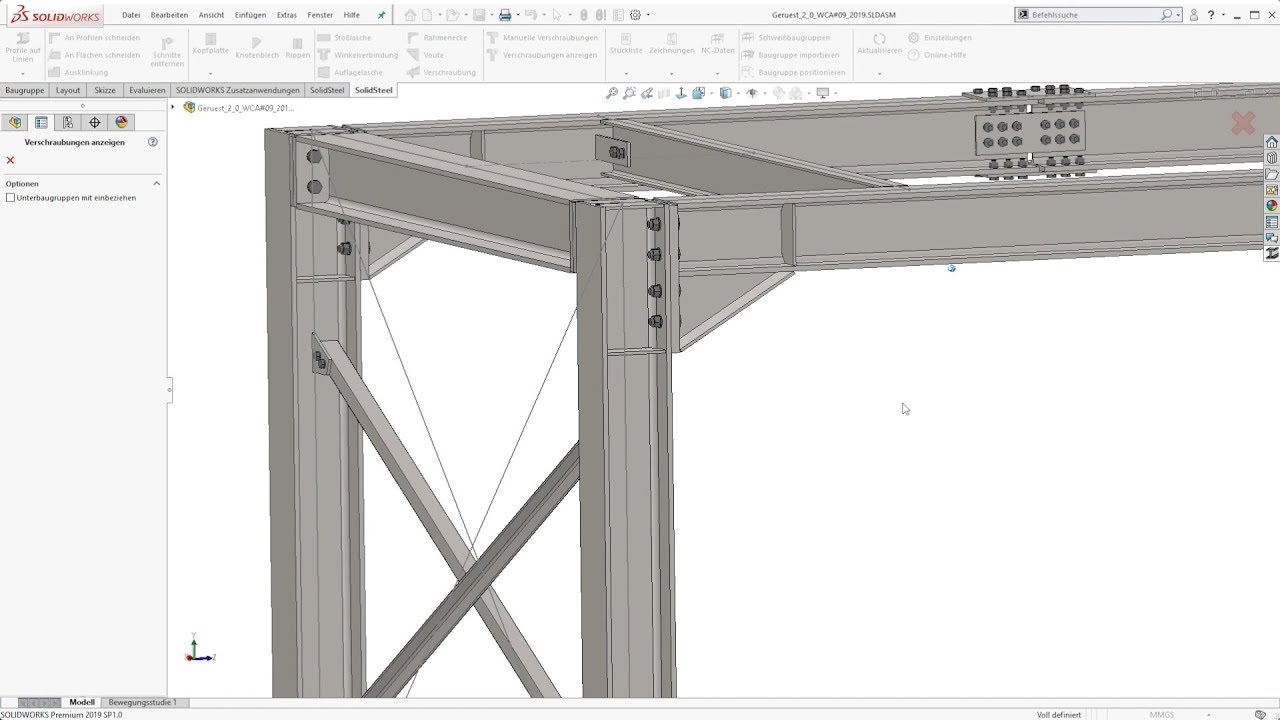Click the Zoom to Area icon

(x=629, y=93)
